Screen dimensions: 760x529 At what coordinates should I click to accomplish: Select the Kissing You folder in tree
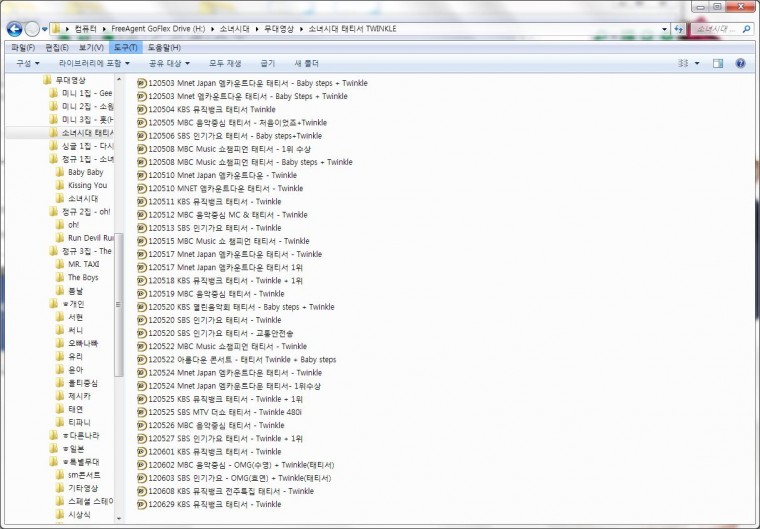(x=87, y=185)
